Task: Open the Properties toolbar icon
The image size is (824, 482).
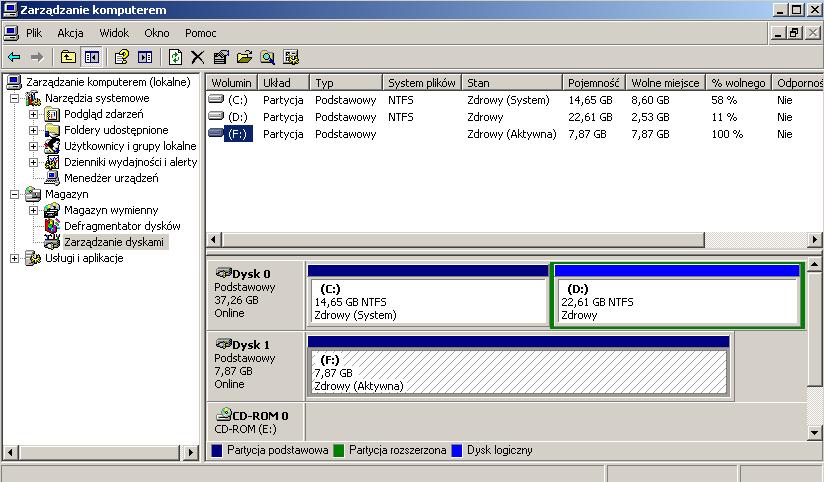Action: (221, 57)
